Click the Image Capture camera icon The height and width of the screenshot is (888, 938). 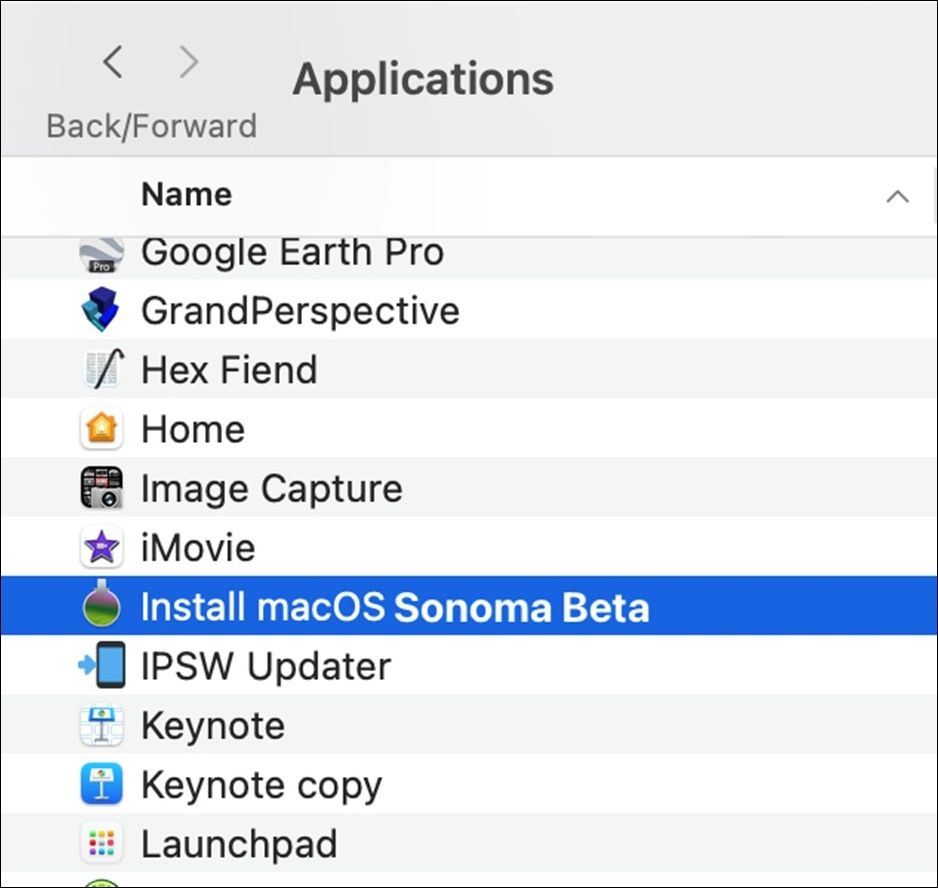pyautogui.click(x=101, y=489)
